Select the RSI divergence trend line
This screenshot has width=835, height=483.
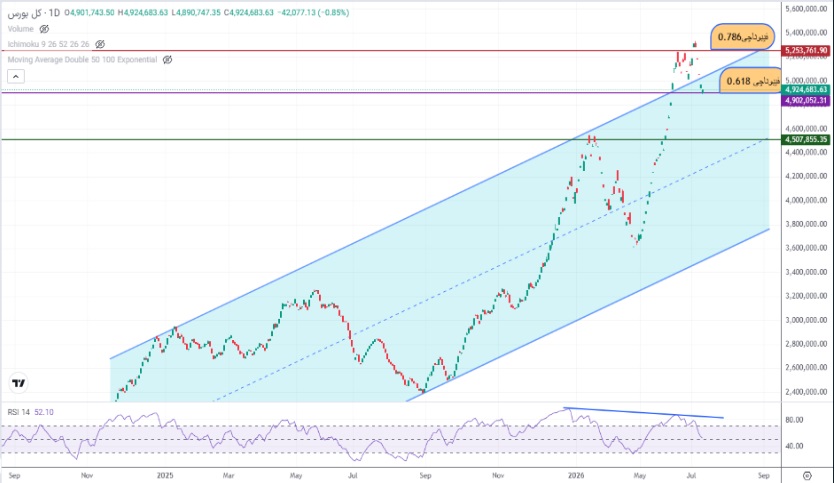tap(644, 413)
